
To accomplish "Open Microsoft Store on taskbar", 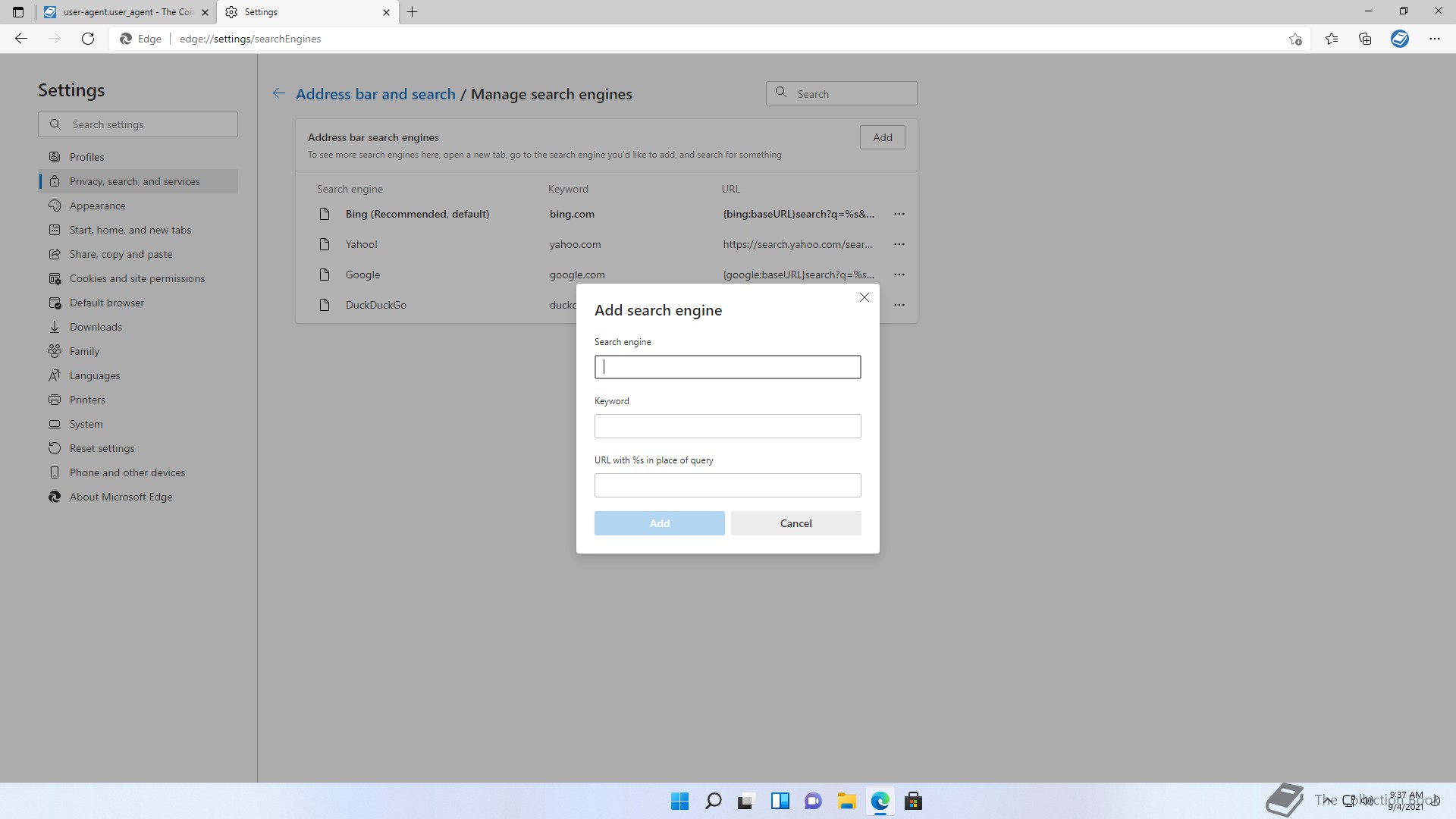I will point(913,801).
